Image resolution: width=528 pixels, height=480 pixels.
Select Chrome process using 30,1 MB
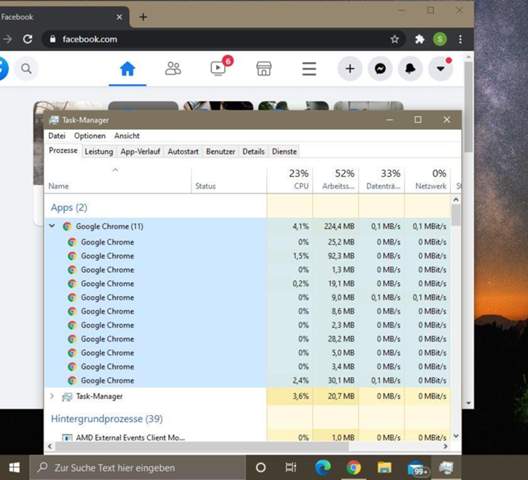coord(248,380)
